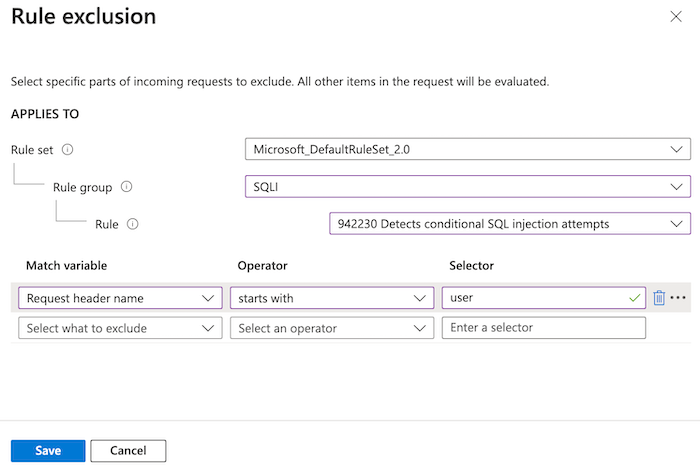Open the Microsoft_DefaultRuleSet_2.0 rule set dropdown

(467, 150)
